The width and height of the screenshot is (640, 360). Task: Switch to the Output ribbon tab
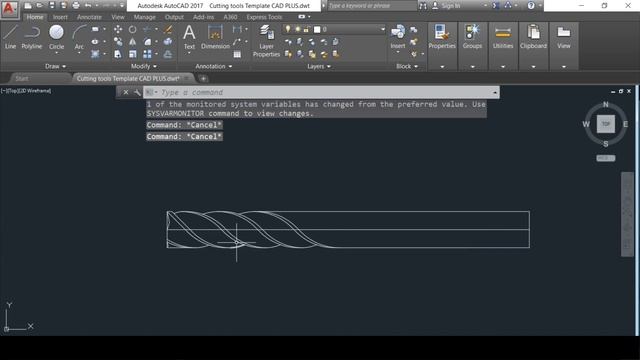point(174,17)
